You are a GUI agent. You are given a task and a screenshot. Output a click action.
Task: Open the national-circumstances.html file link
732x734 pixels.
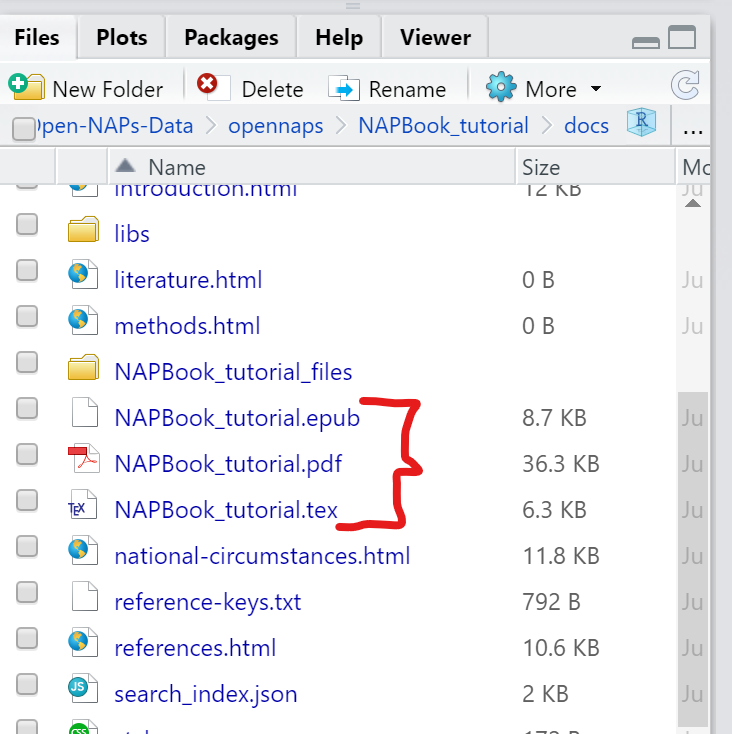(x=262, y=555)
